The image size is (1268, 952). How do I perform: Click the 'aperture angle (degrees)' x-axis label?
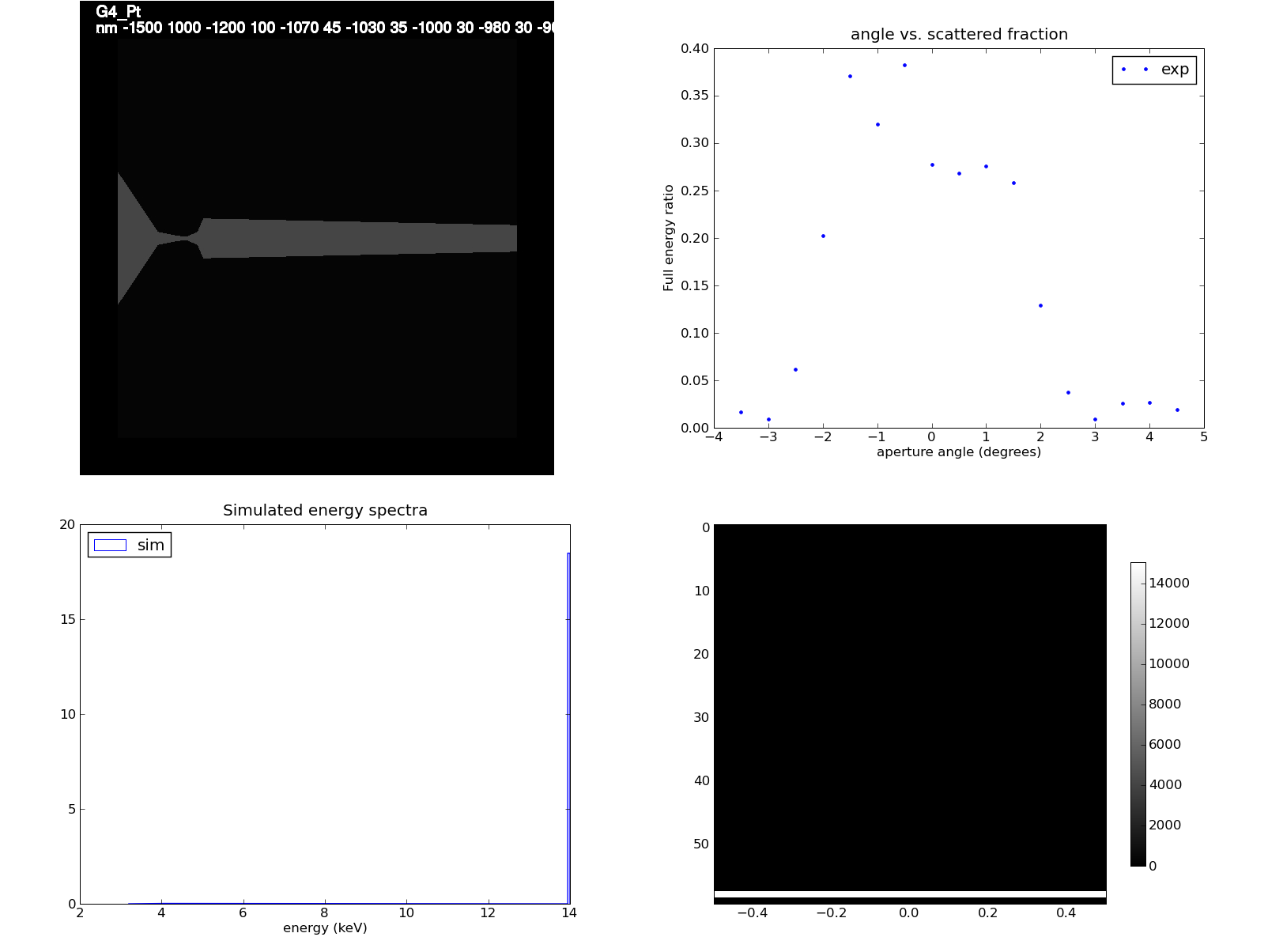959,452
